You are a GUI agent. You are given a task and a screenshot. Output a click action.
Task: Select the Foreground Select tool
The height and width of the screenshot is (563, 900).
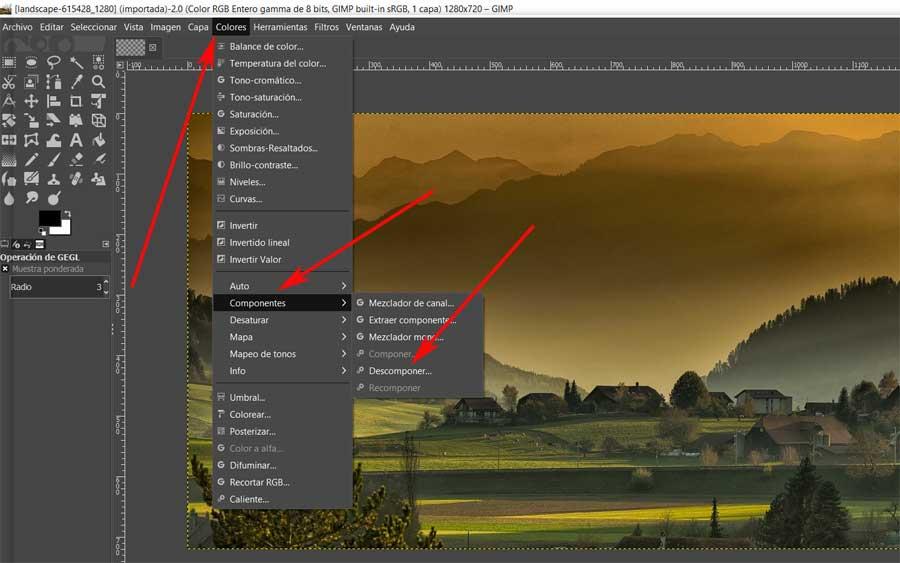[x=31, y=81]
